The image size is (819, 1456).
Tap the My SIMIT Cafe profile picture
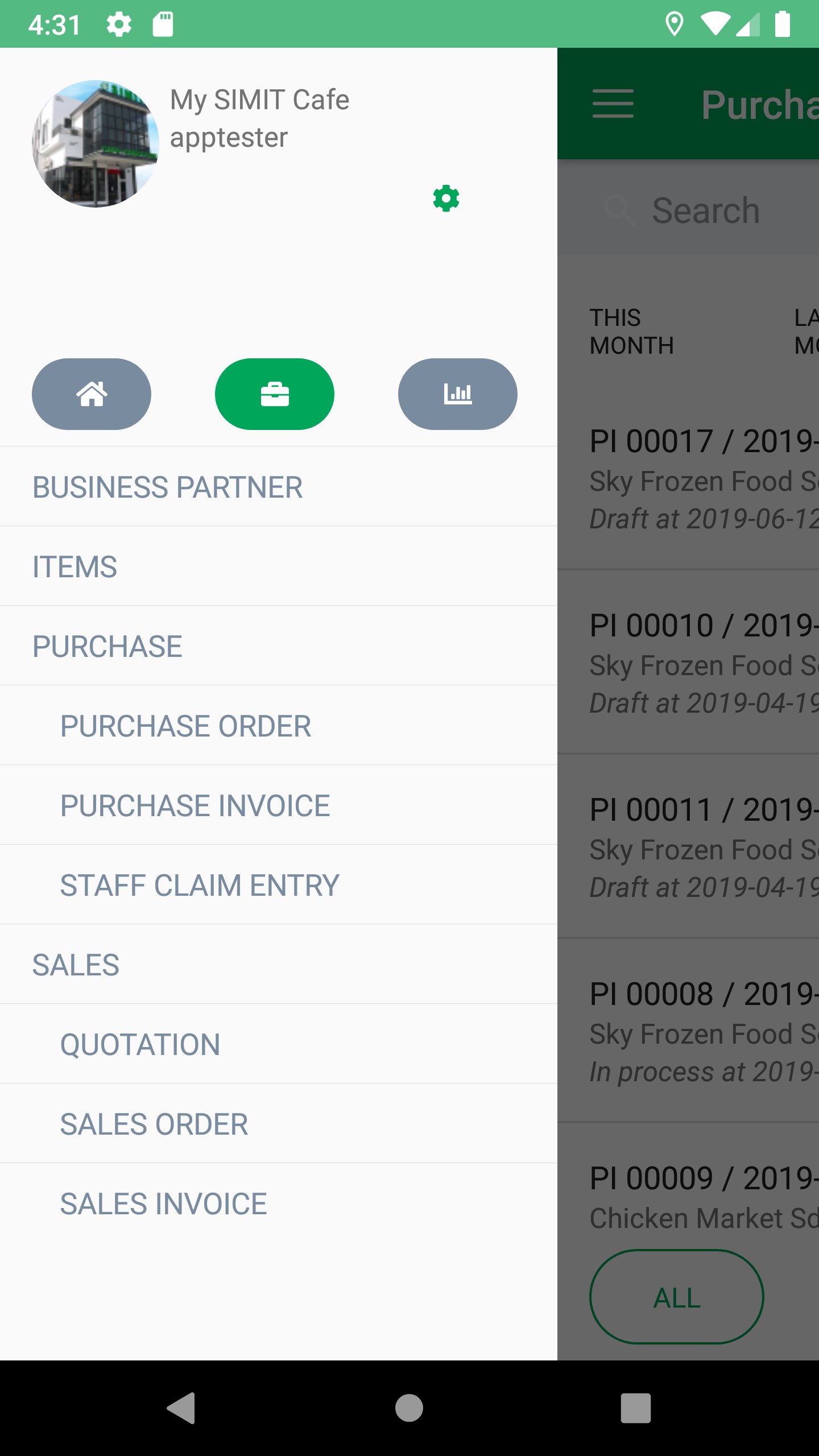coord(96,144)
